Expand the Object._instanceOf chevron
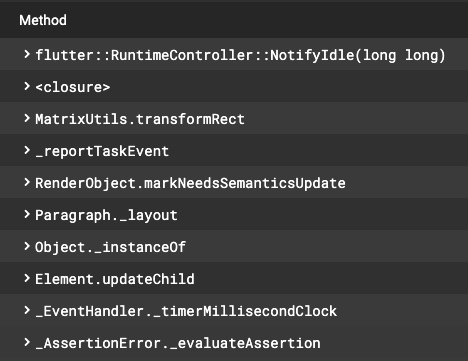This screenshot has height=361, width=468. pos(27,246)
